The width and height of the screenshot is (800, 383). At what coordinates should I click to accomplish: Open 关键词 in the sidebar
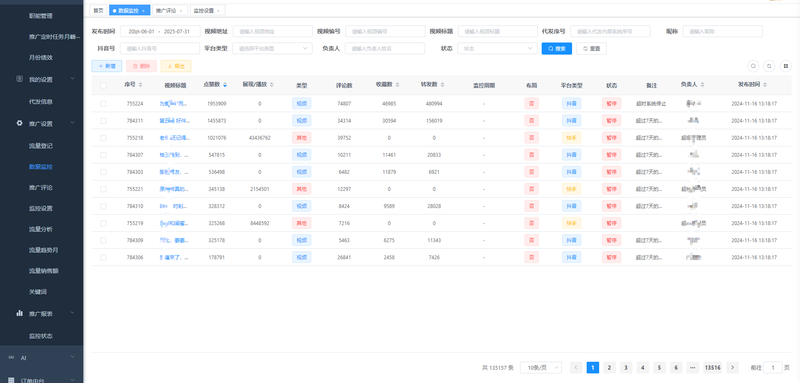(x=38, y=292)
